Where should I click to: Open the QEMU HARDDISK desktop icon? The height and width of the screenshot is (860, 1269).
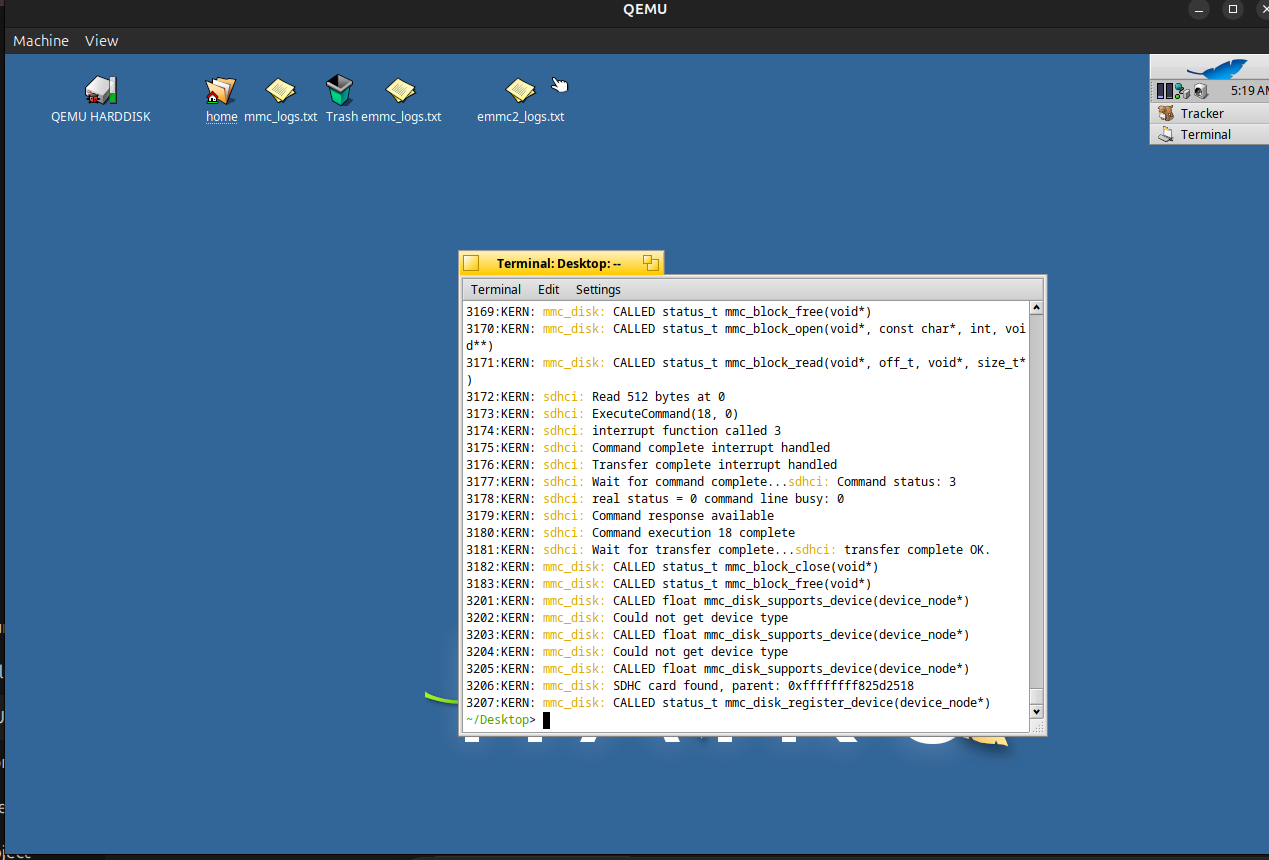point(100,91)
